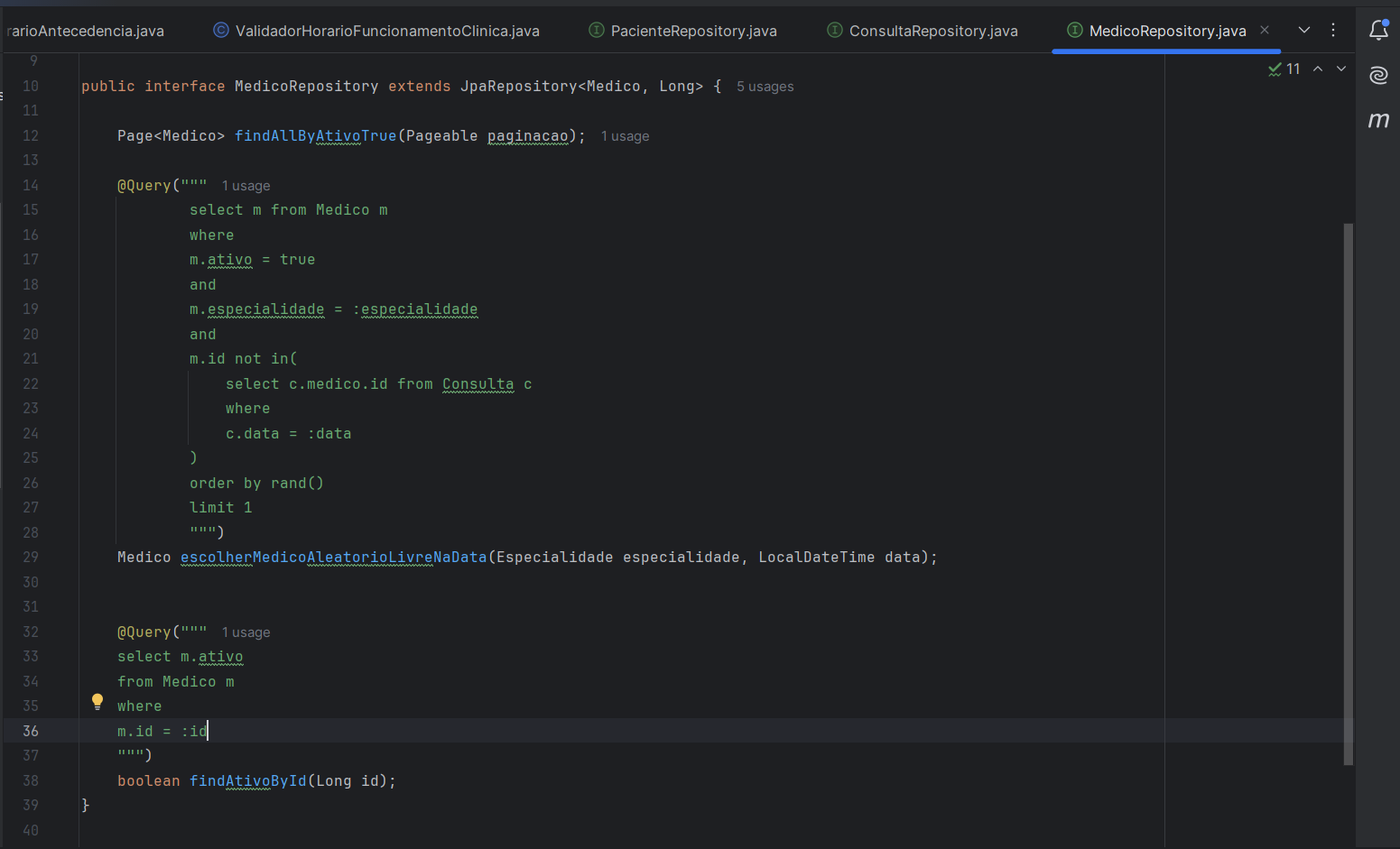
Task: Click the escolherMedicoAleatorioLivreNaData method name
Action: [x=334, y=558]
